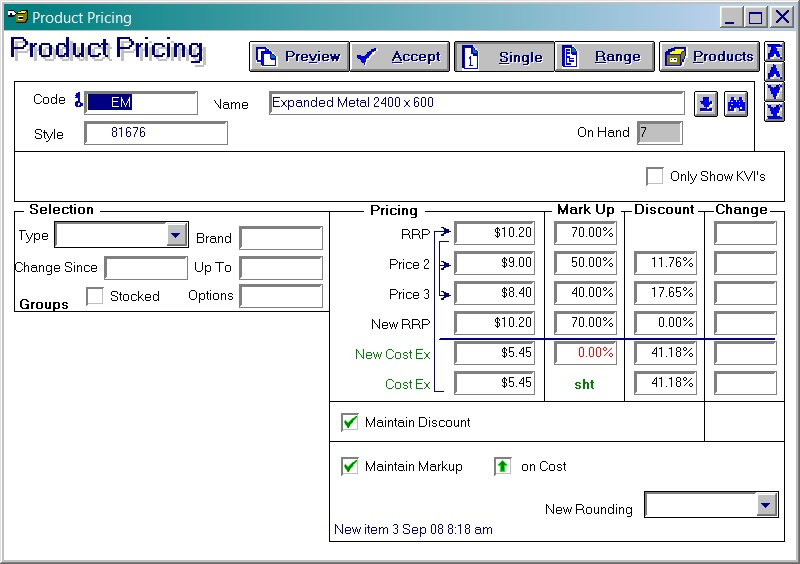This screenshot has height=564, width=800.
Task: Click RRP Mark Up 70.00% field
Action: click(x=586, y=233)
